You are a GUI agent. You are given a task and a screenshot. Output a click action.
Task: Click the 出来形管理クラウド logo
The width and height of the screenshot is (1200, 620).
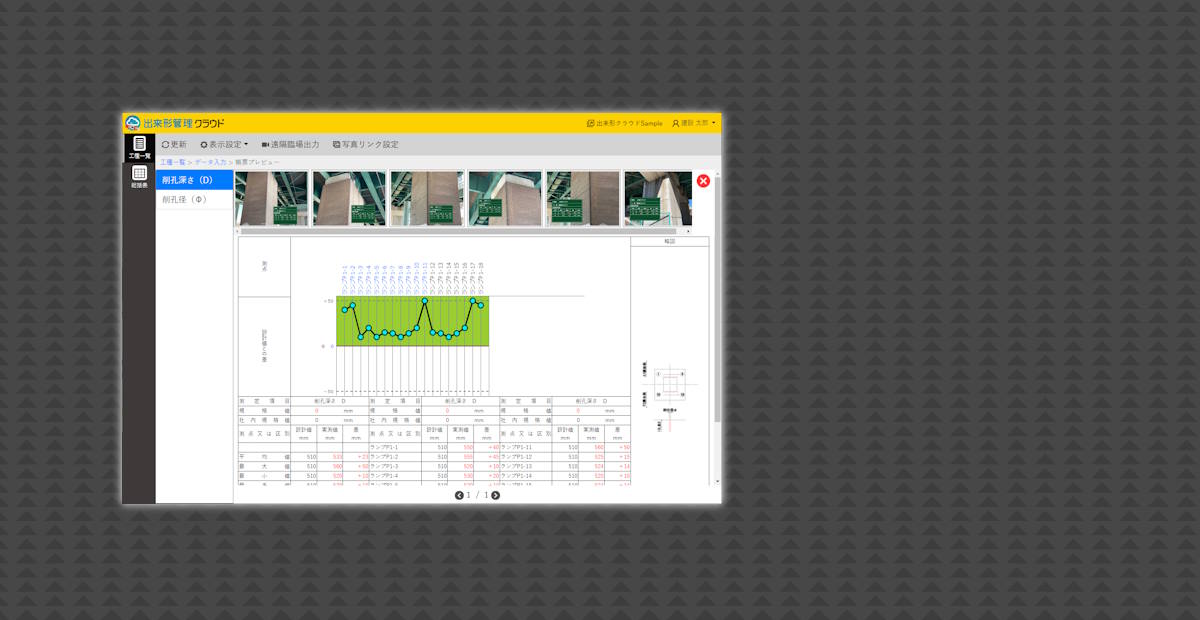click(175, 123)
